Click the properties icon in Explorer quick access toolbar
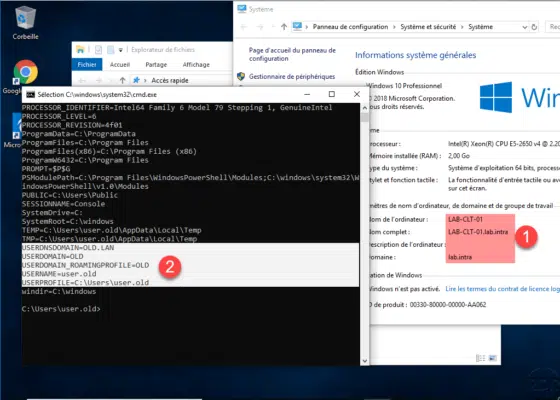The height and width of the screenshot is (400, 560). [98, 50]
